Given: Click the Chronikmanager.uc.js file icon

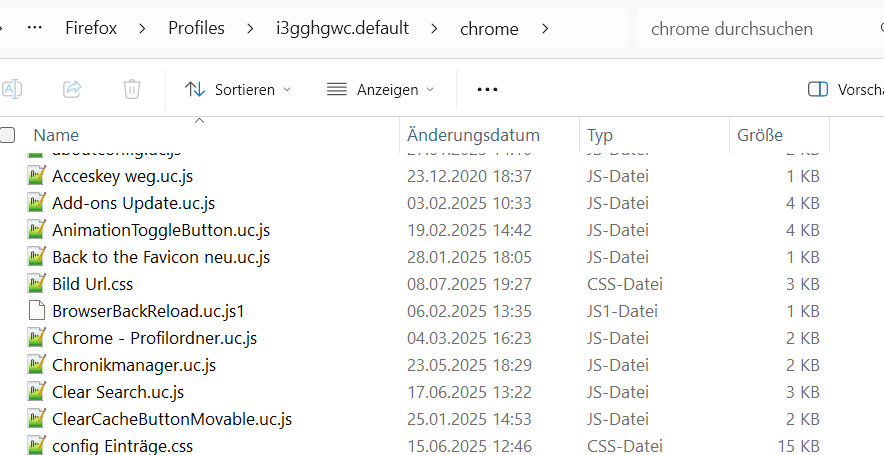Looking at the screenshot, I should point(37,365).
